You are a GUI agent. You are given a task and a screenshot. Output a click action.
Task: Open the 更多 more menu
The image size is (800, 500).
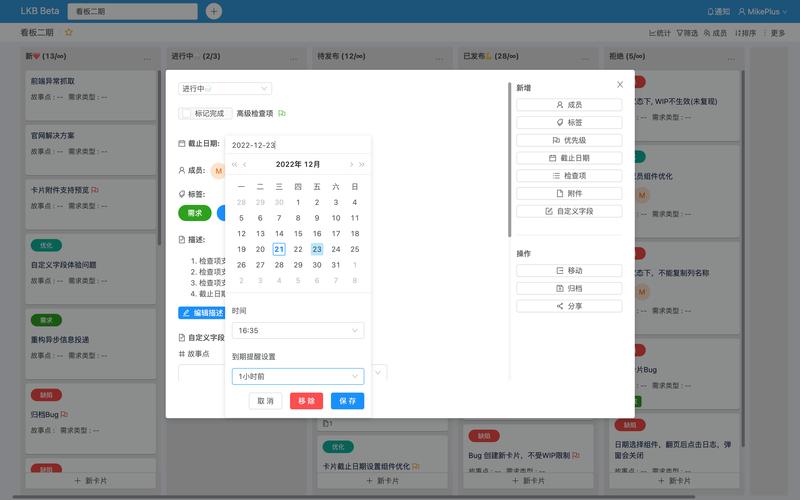[x=778, y=33]
